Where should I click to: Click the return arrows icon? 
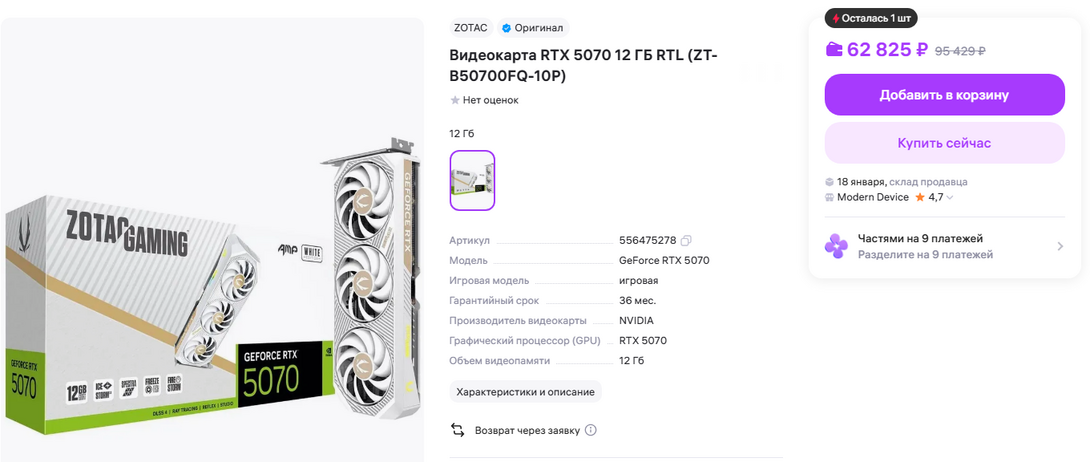(x=457, y=430)
